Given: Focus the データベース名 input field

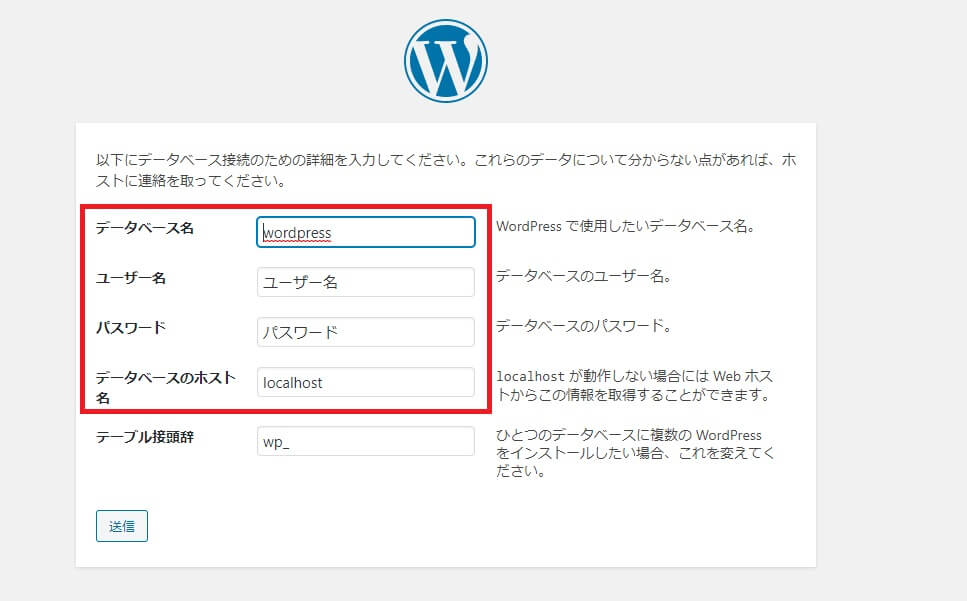Looking at the screenshot, I should (x=366, y=232).
